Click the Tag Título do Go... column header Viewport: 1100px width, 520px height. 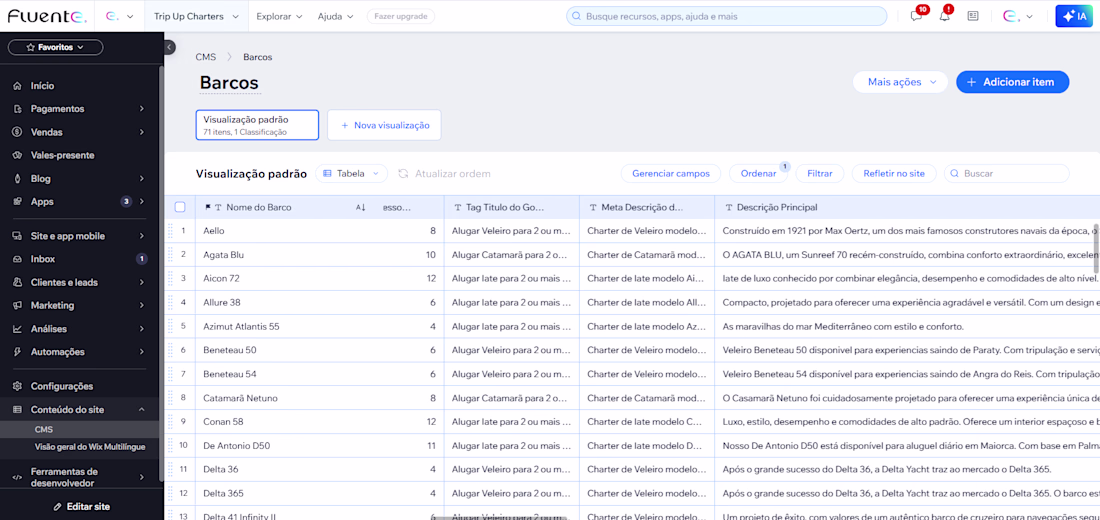point(511,207)
